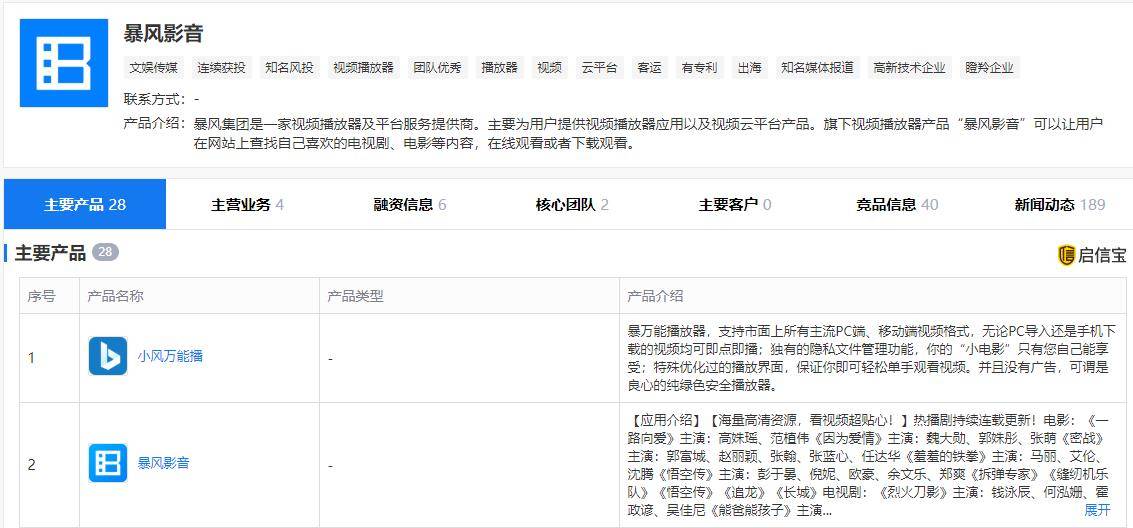Switch to the 核心团队 tab

click(x=572, y=204)
